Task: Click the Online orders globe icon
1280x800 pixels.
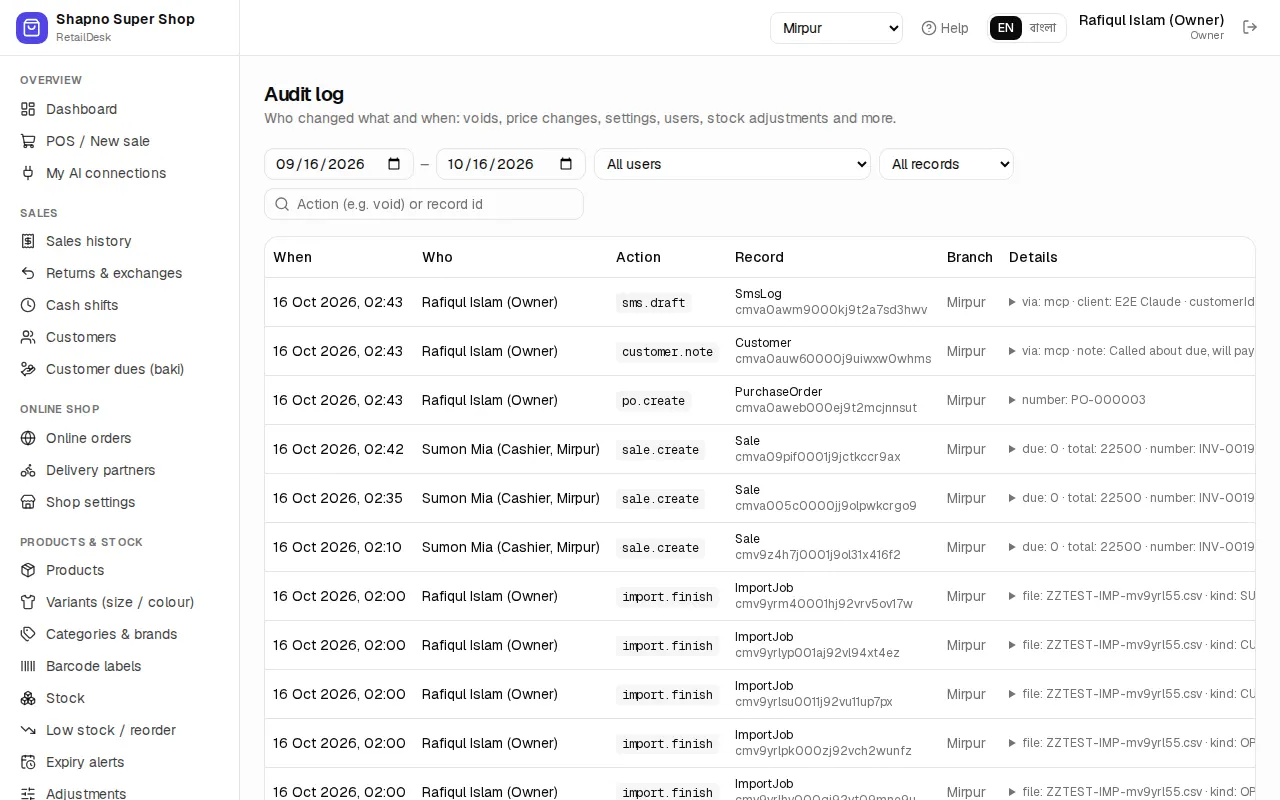Action: click(x=28, y=438)
